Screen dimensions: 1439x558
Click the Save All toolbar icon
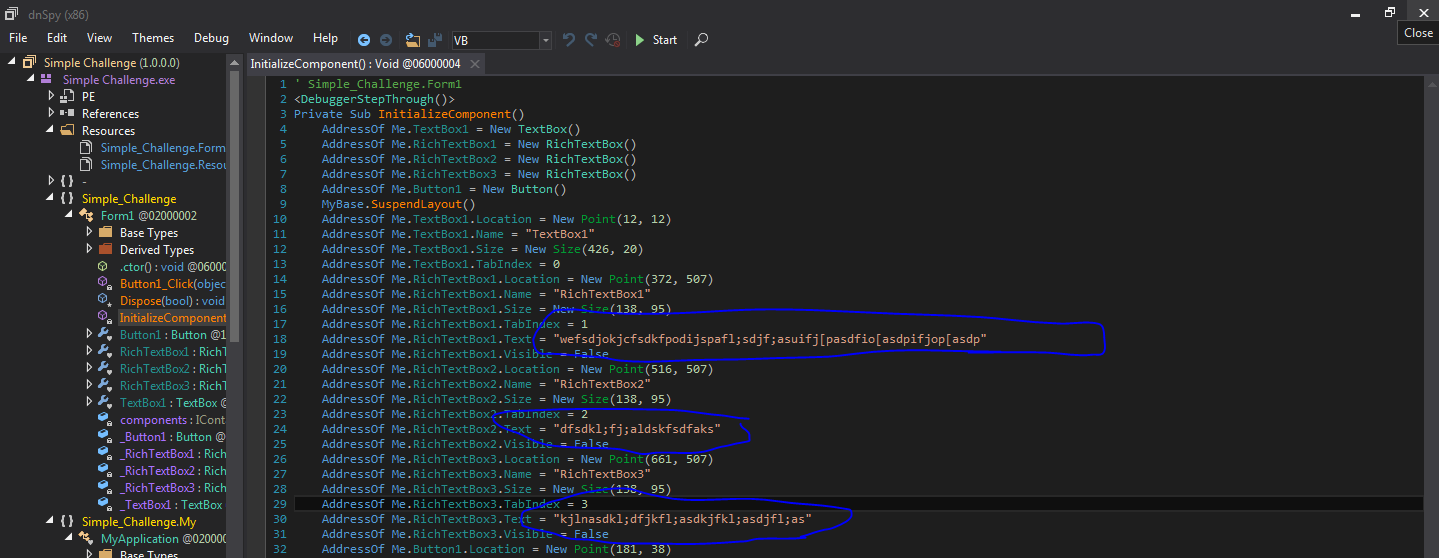coord(435,40)
